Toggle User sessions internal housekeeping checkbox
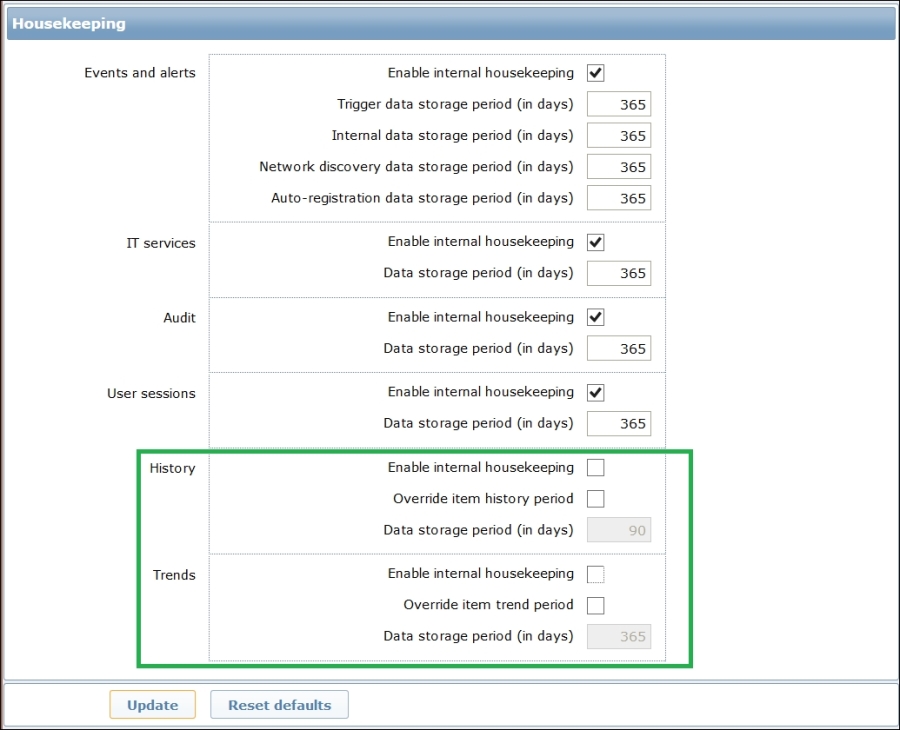Screen dimensions: 900x730 pos(596,392)
